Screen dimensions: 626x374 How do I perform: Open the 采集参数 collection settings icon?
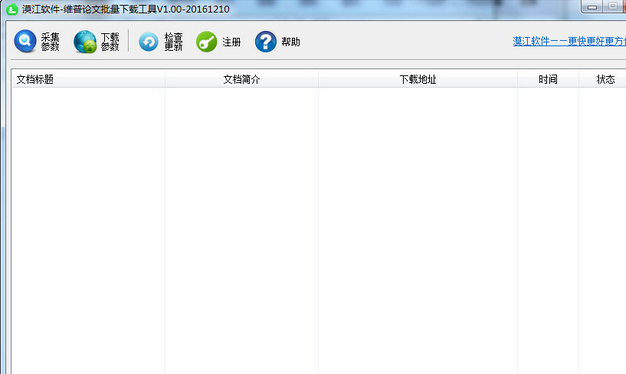click(x=25, y=41)
